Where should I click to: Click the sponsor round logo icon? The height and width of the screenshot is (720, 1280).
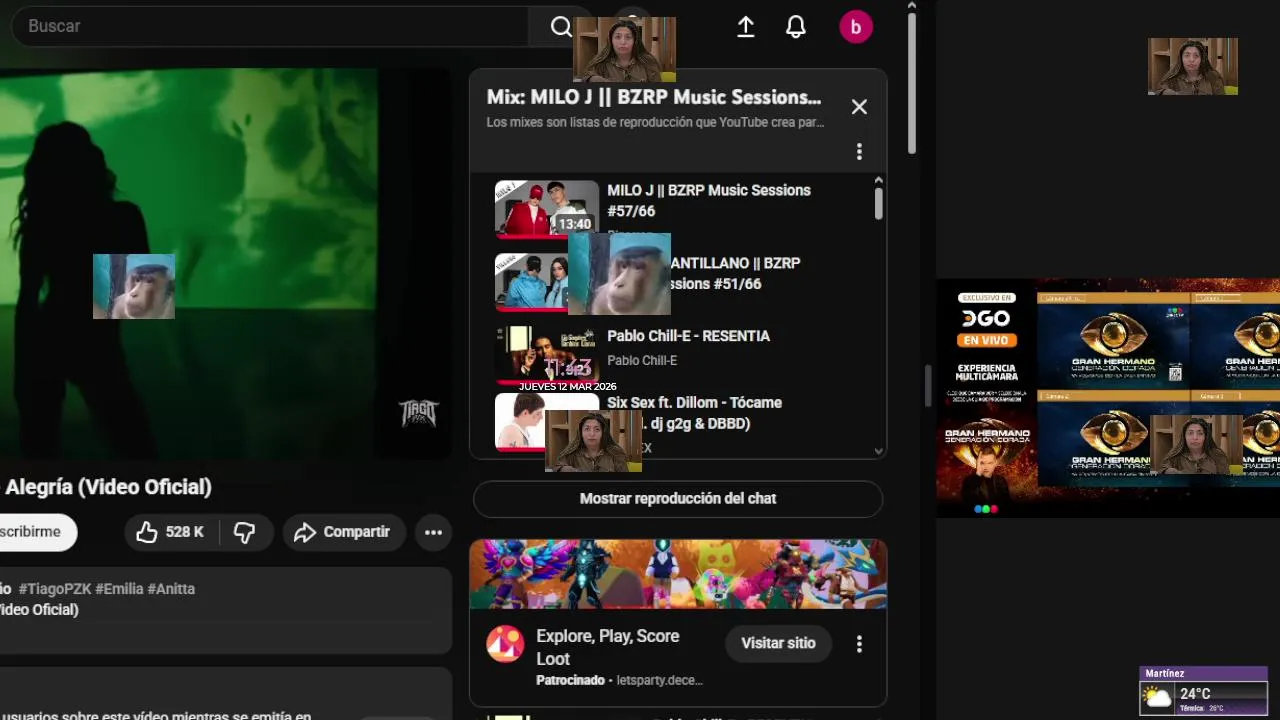point(505,644)
